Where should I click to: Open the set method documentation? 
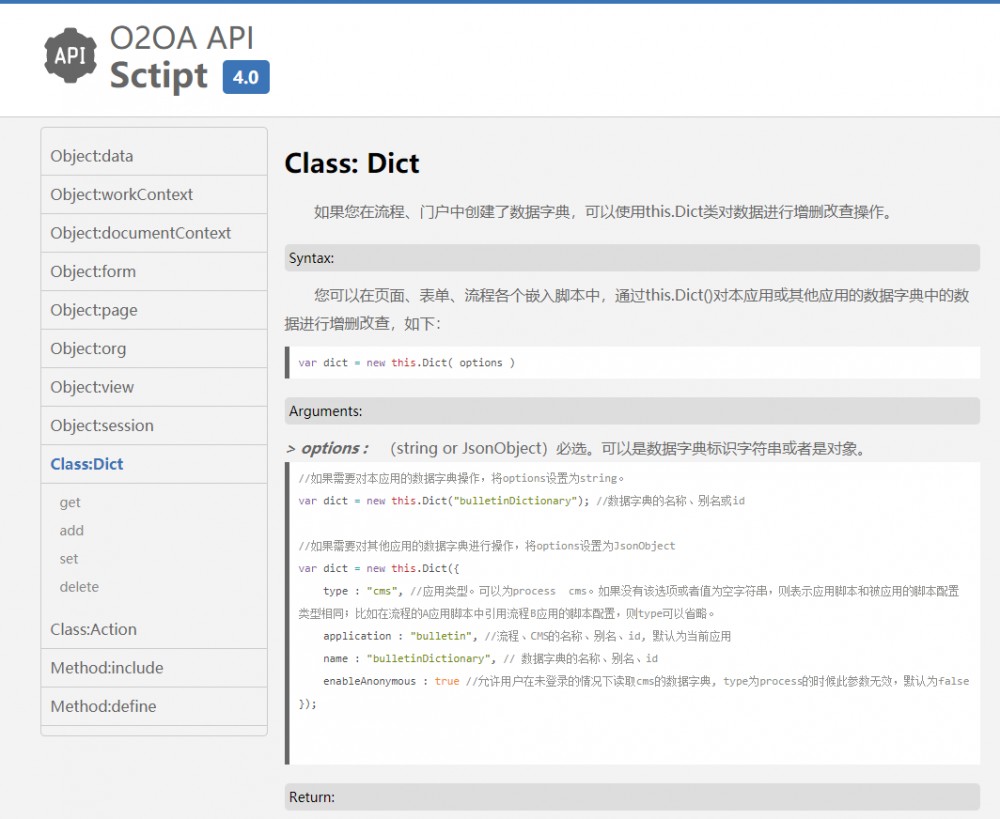(x=68, y=559)
